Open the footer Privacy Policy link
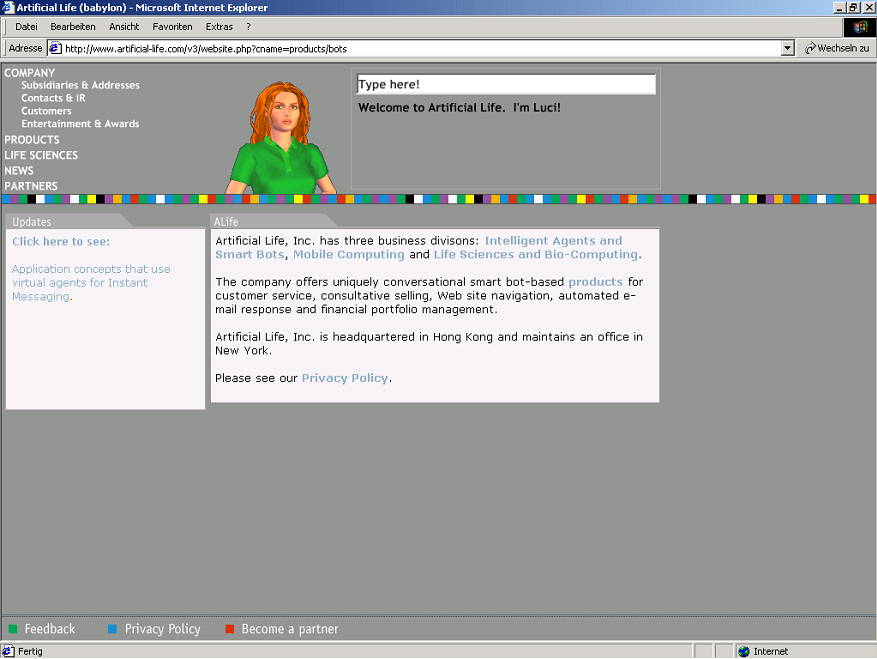 tap(162, 629)
